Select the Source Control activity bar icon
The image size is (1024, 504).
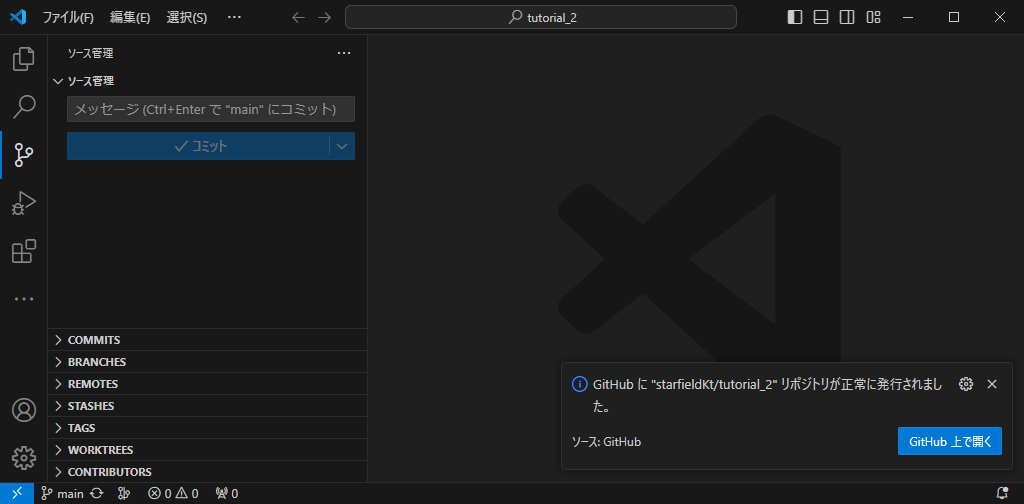tap(24, 155)
